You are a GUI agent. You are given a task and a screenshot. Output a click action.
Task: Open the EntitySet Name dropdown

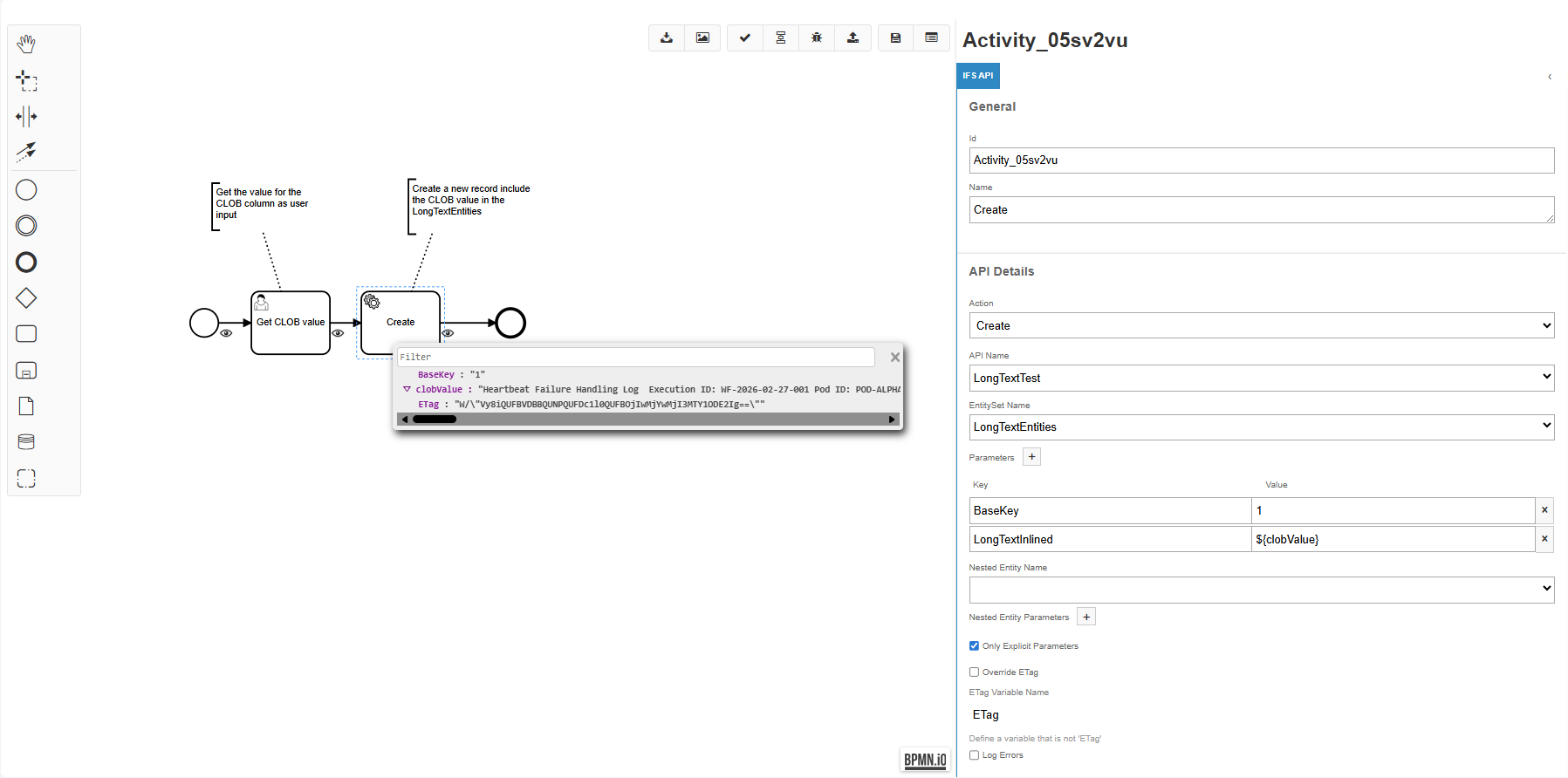coord(1262,427)
